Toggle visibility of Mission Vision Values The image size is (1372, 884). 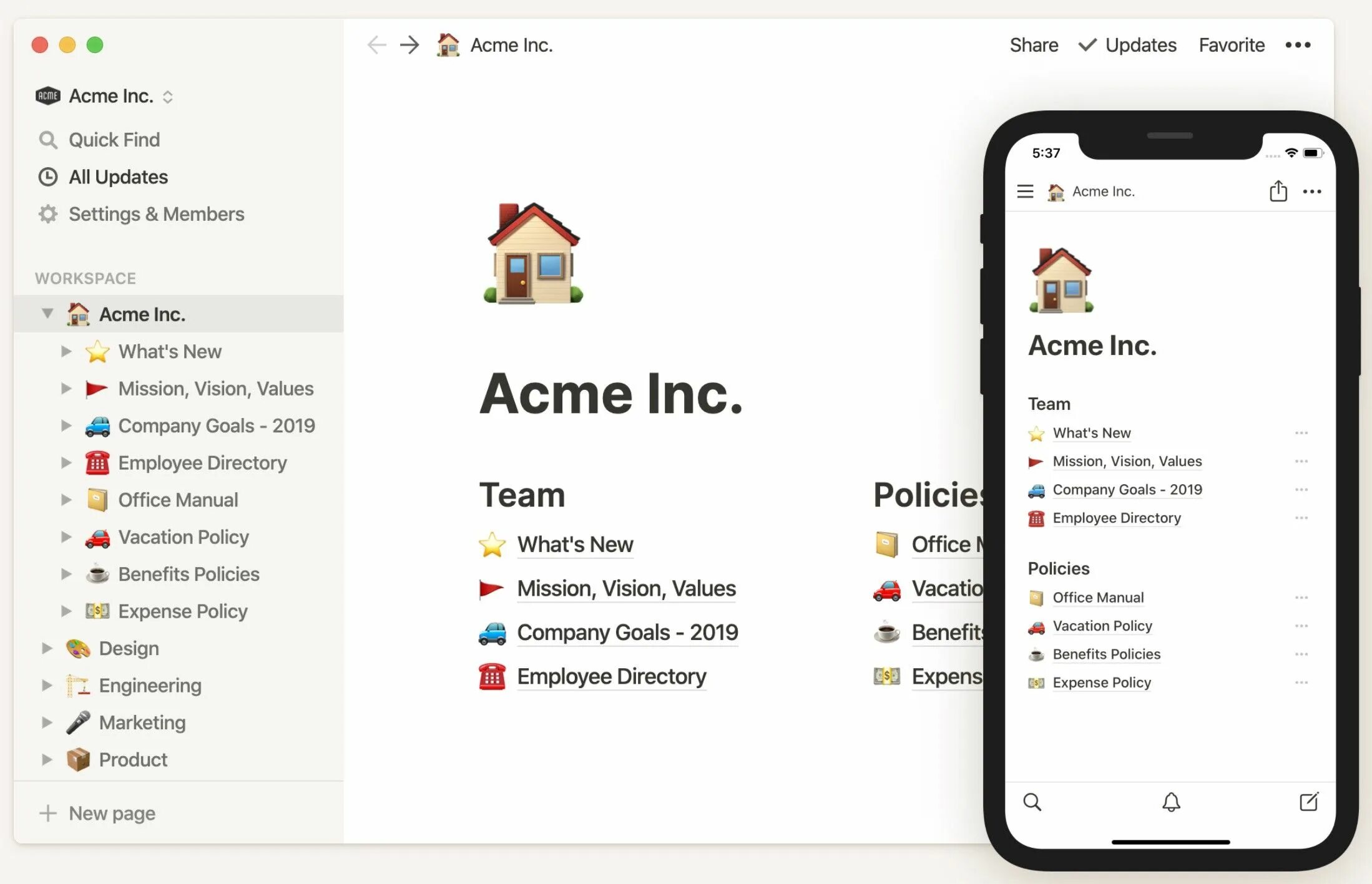click(x=66, y=389)
